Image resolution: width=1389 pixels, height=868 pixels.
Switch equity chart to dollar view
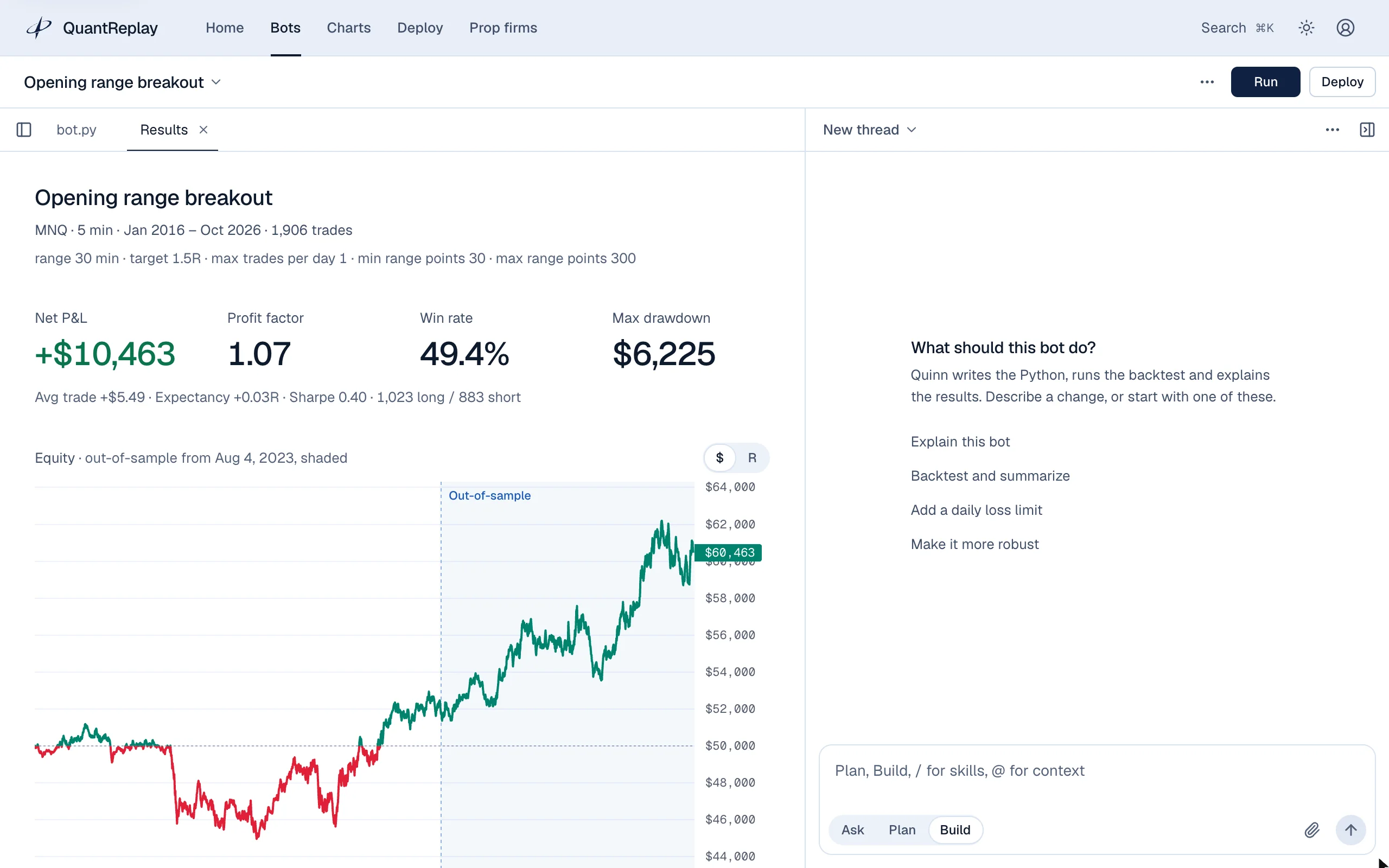click(720, 457)
